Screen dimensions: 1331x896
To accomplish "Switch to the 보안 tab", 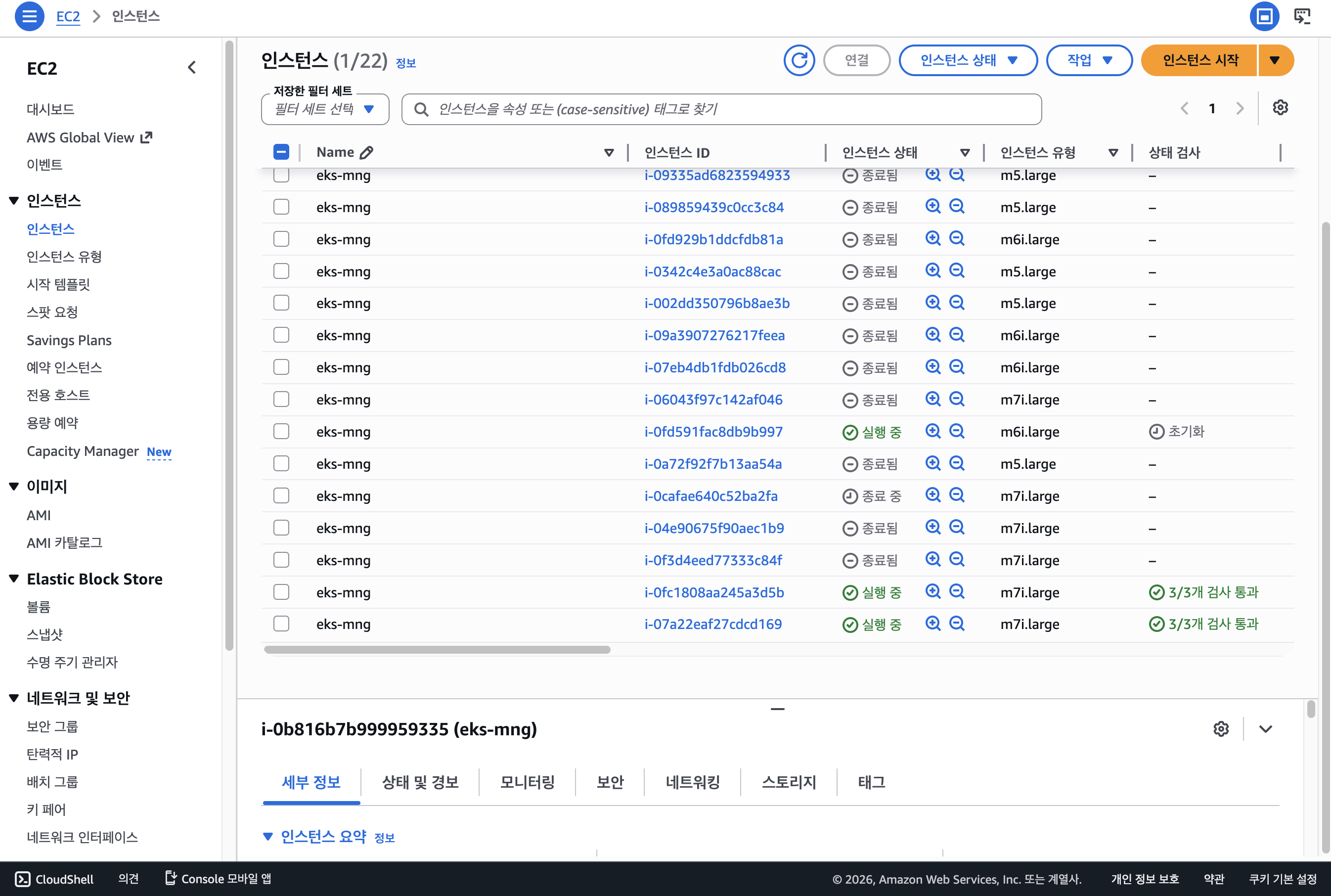I will (x=610, y=782).
